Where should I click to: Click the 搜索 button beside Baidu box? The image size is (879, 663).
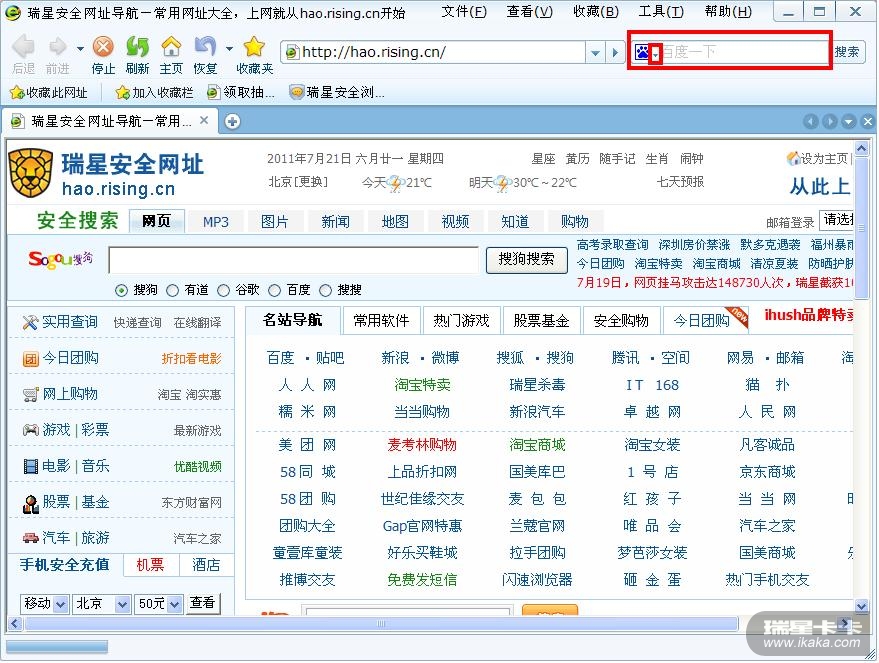point(847,52)
